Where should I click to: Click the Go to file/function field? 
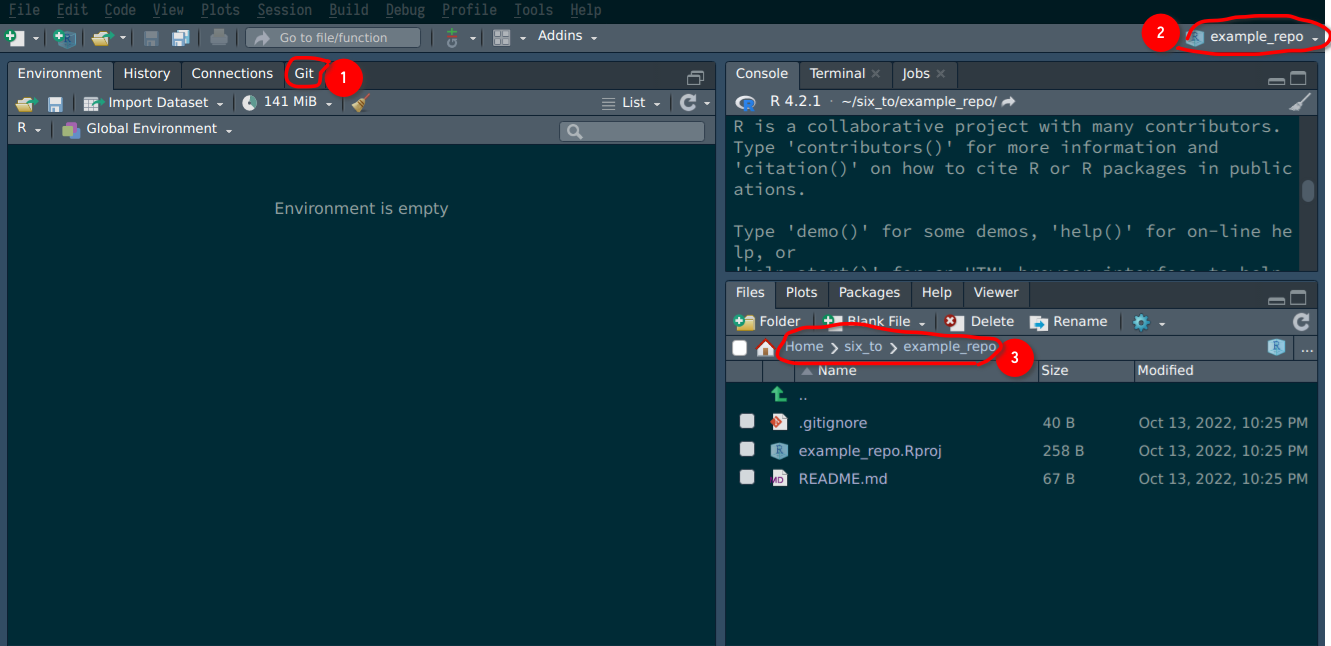tap(333, 38)
